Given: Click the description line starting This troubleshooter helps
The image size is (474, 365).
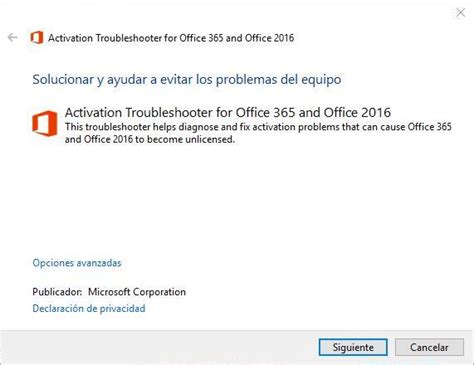Looking at the screenshot, I should pyautogui.click(x=258, y=127).
